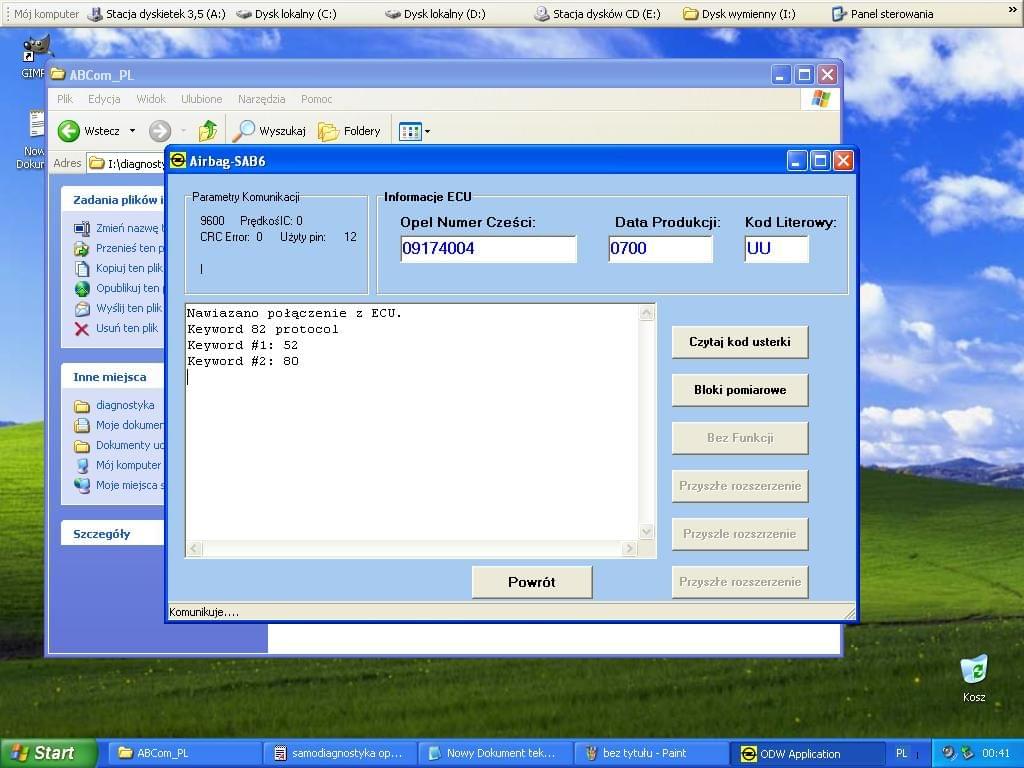Open the Narzędzia menu
The image size is (1024, 768).
coord(261,99)
